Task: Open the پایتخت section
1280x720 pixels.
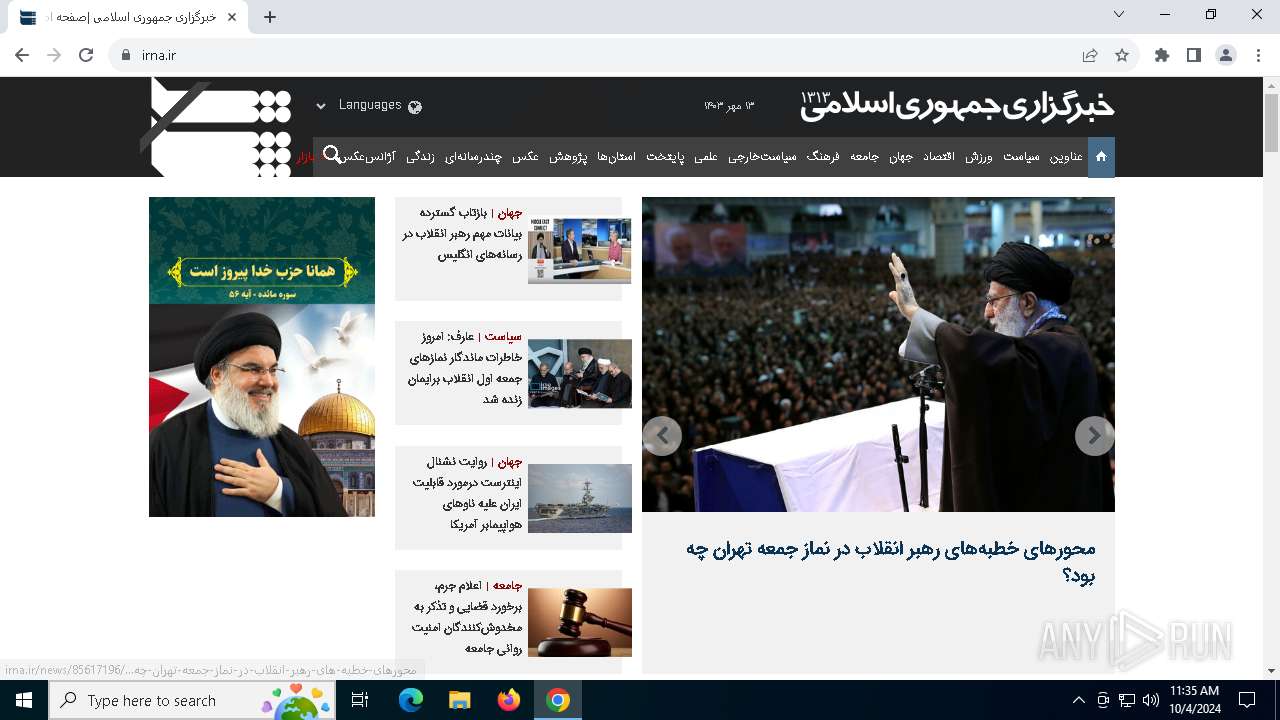Action: coord(665,157)
